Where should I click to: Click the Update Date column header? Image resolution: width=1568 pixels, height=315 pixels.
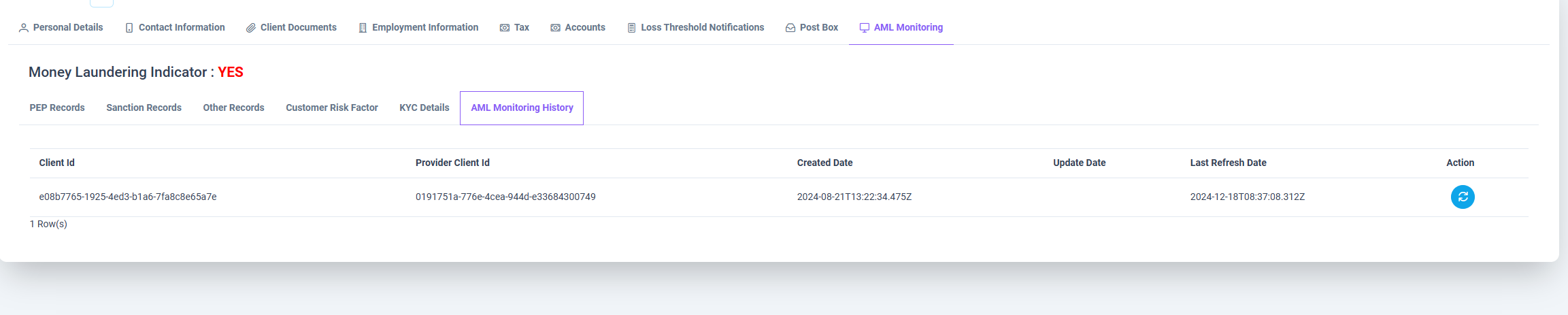[x=1079, y=163]
